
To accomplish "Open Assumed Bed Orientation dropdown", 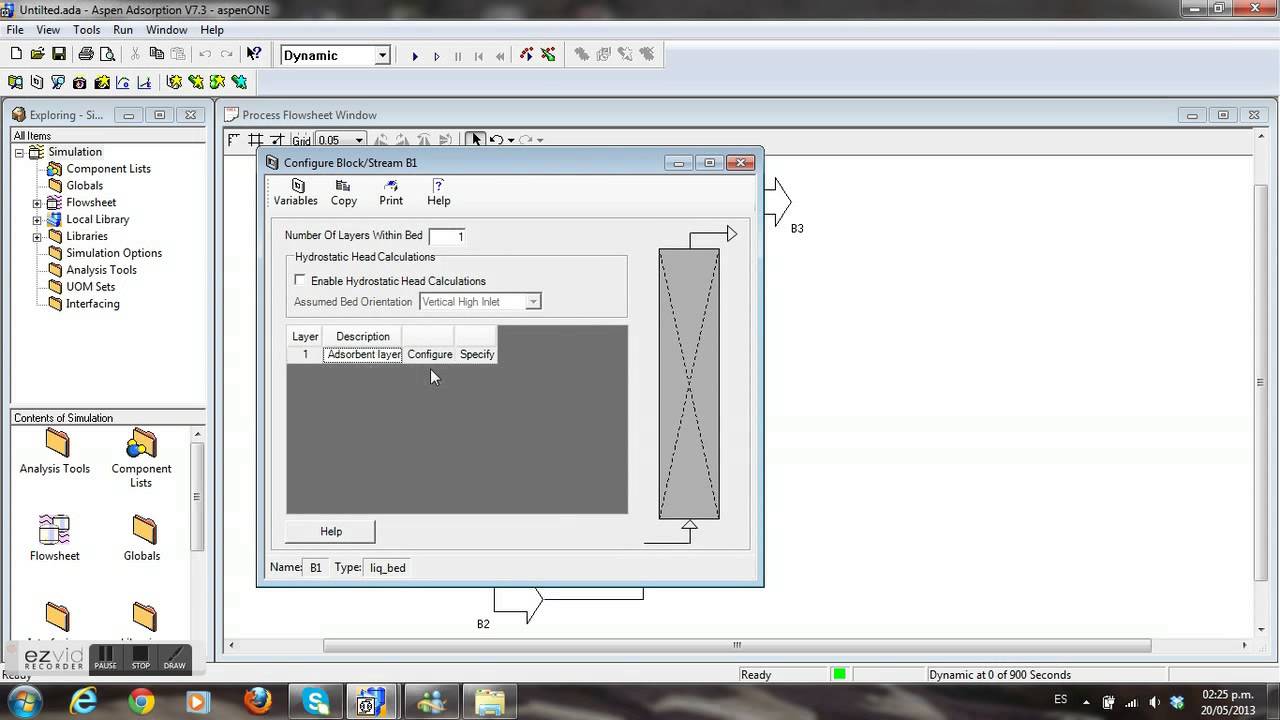I will pyautogui.click(x=533, y=301).
